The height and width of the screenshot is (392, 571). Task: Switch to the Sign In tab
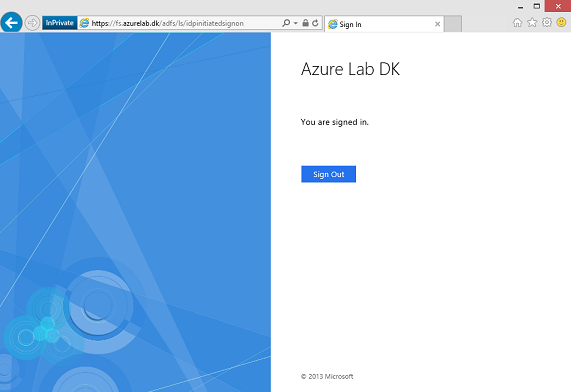tap(384, 24)
